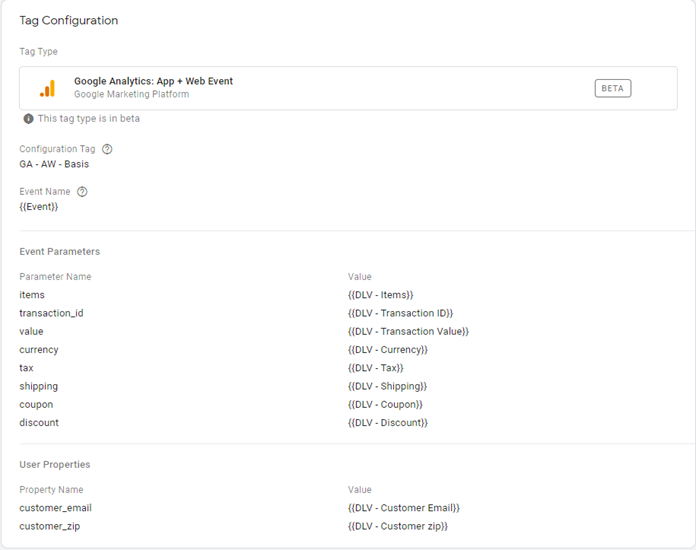The height and width of the screenshot is (550, 696).
Task: Click the {{DLV - Transaction Value}} value
Action: (x=408, y=332)
